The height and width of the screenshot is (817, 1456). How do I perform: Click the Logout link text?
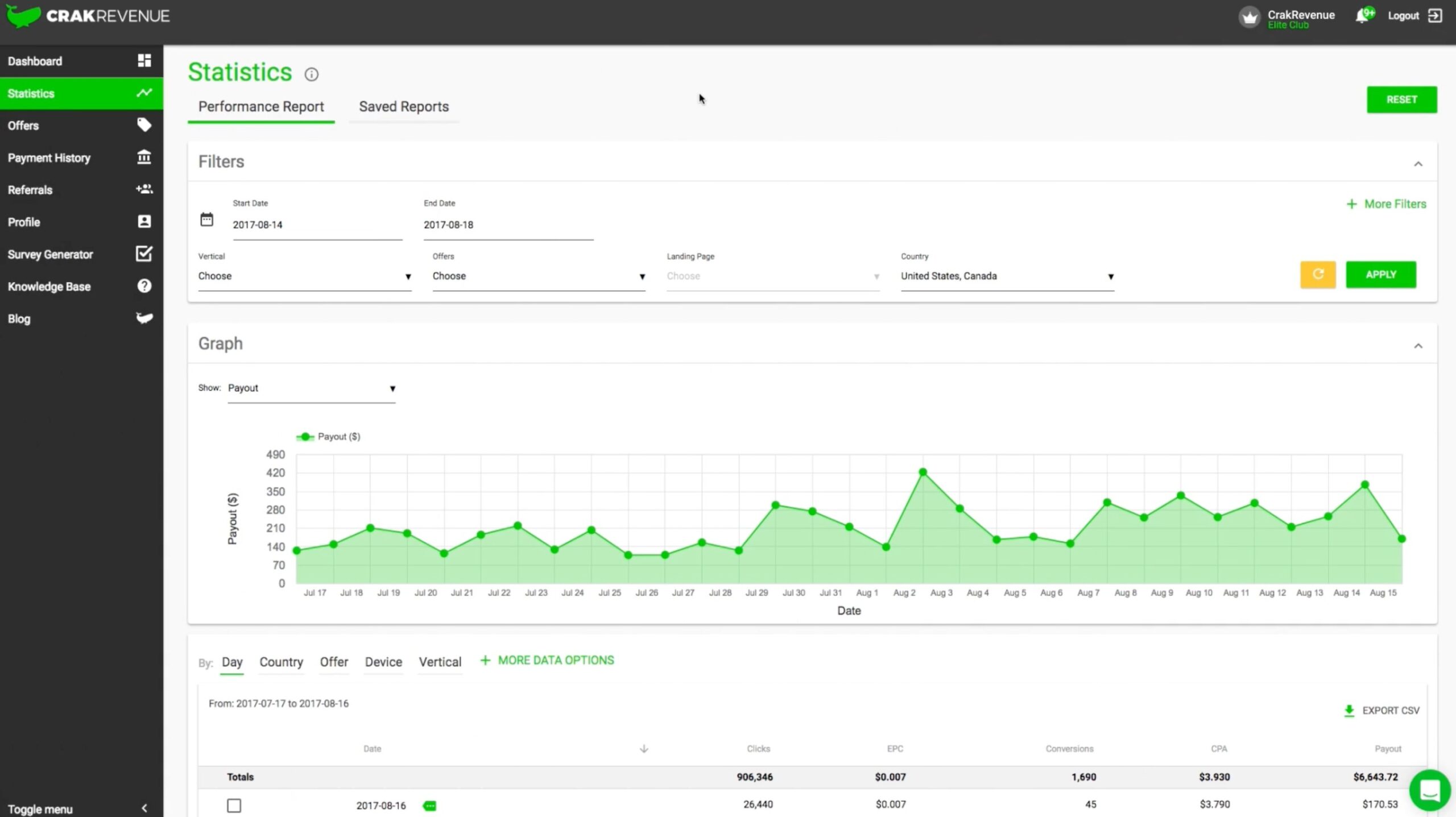pyautogui.click(x=1403, y=16)
